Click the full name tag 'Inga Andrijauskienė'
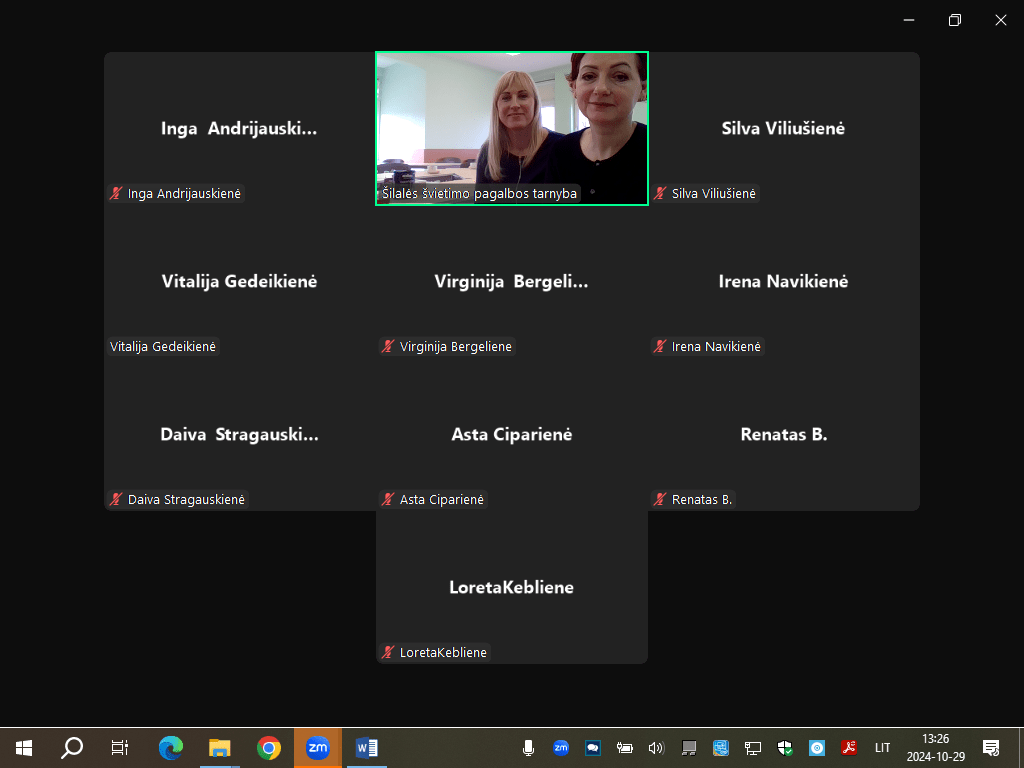This screenshot has height=768, width=1024. coord(176,193)
